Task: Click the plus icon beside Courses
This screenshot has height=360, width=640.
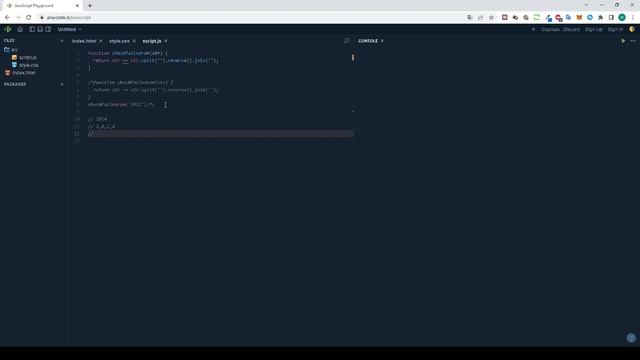Action: (x=533, y=29)
